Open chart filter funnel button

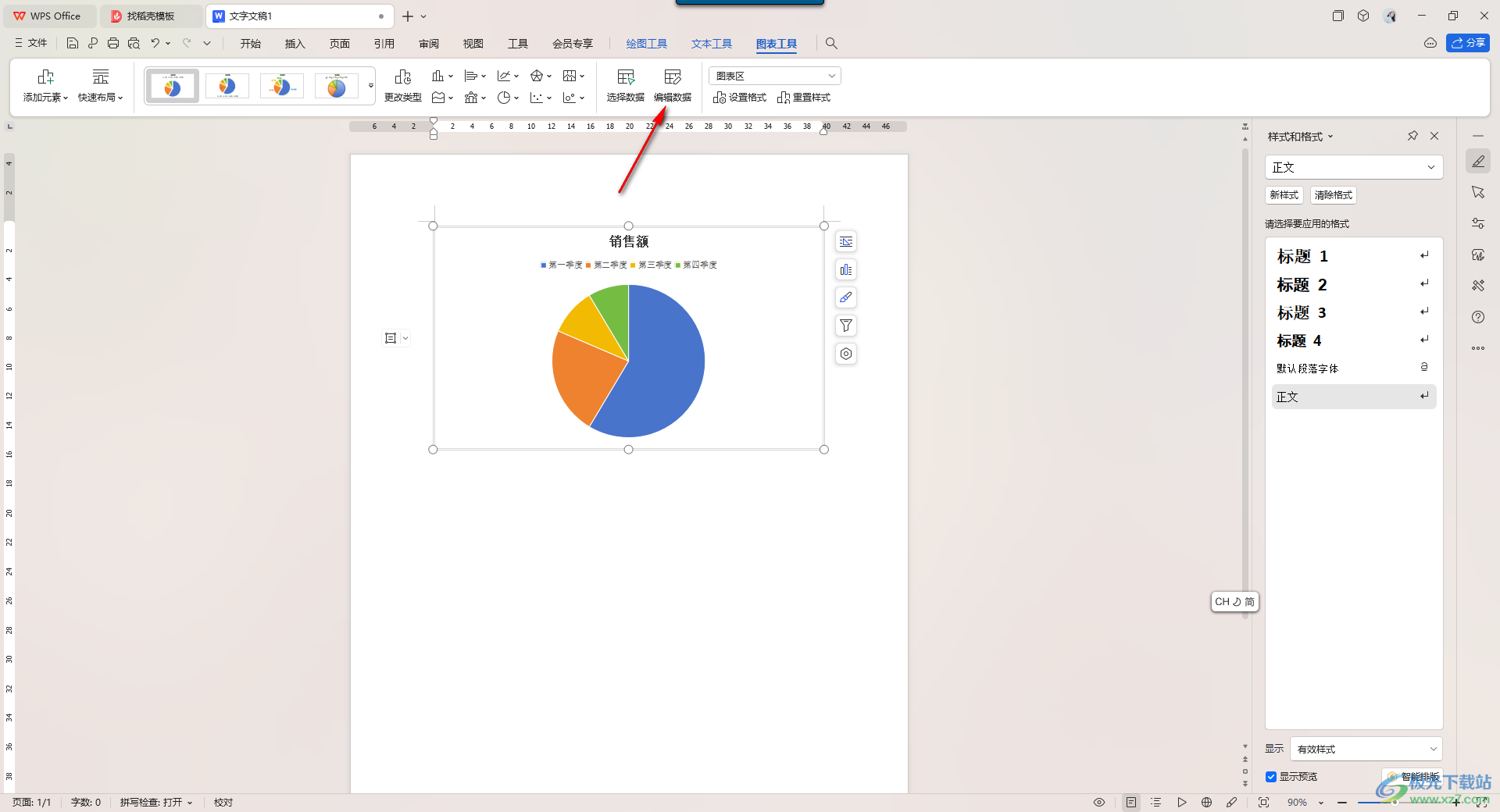[x=846, y=326]
